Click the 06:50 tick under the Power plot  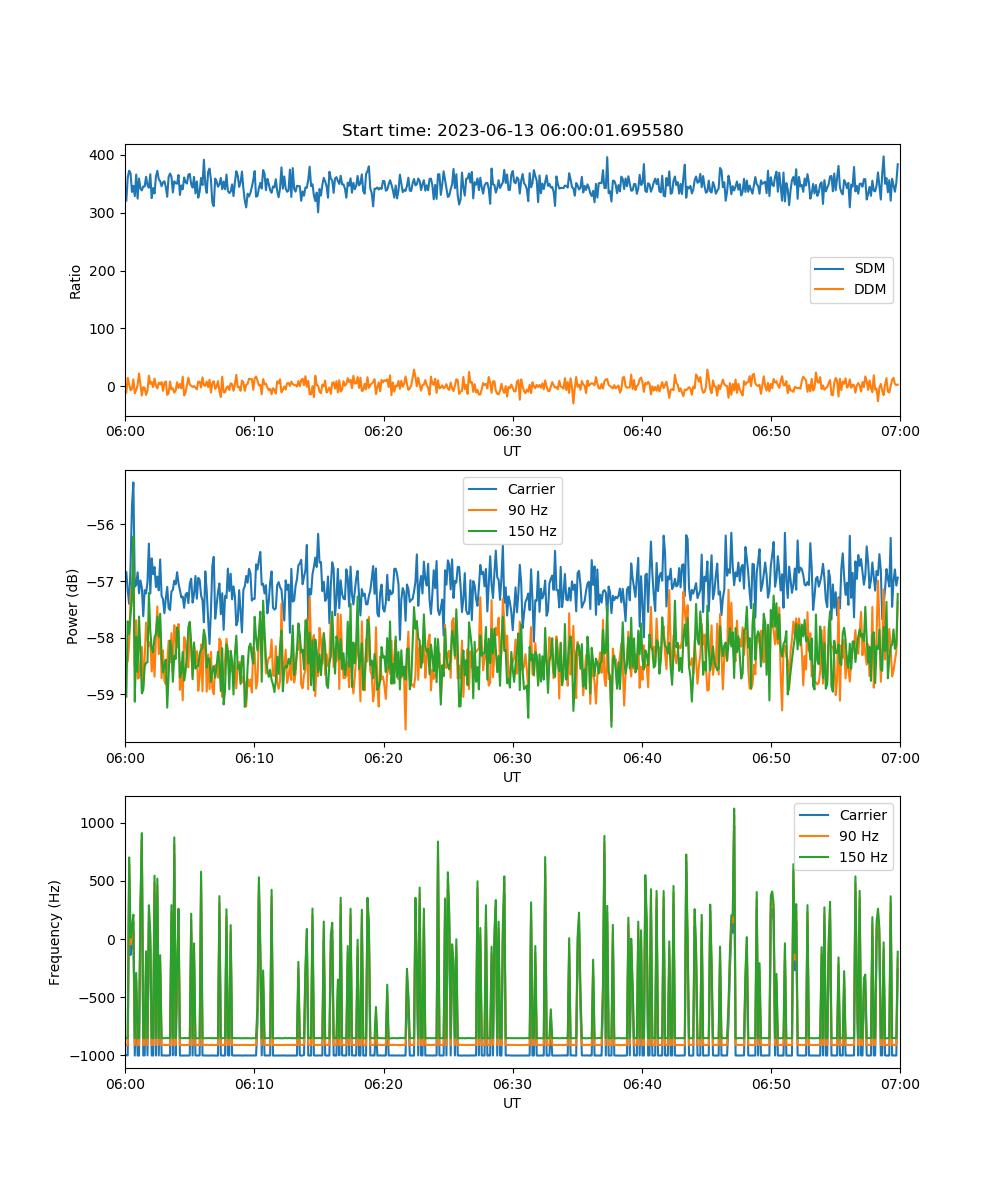coord(771,757)
